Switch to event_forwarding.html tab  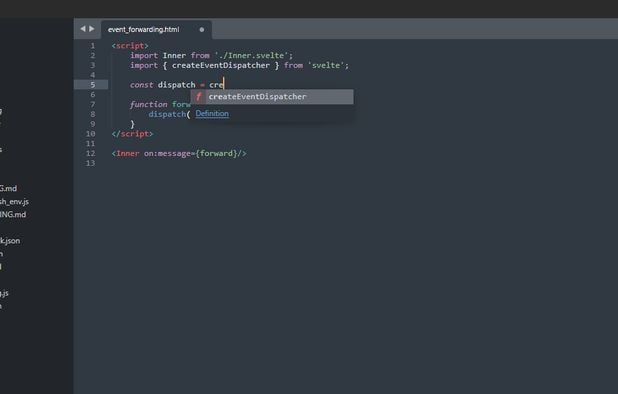[x=143, y=30]
